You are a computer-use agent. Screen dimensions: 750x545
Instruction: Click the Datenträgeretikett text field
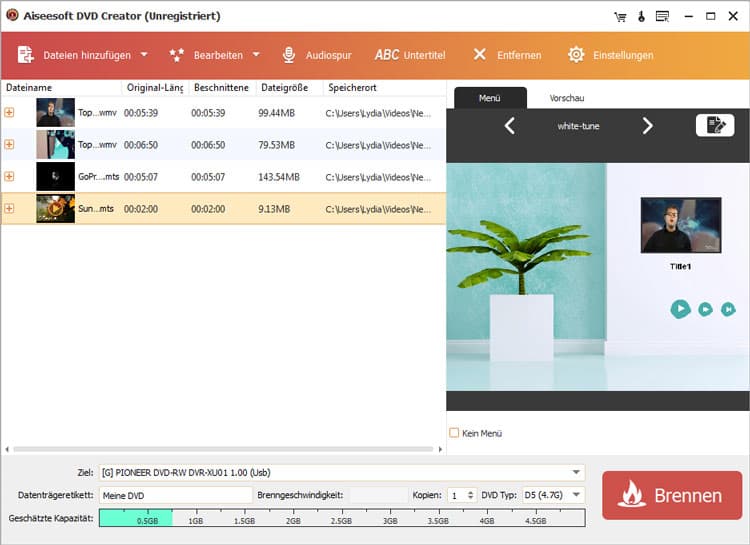(176, 495)
